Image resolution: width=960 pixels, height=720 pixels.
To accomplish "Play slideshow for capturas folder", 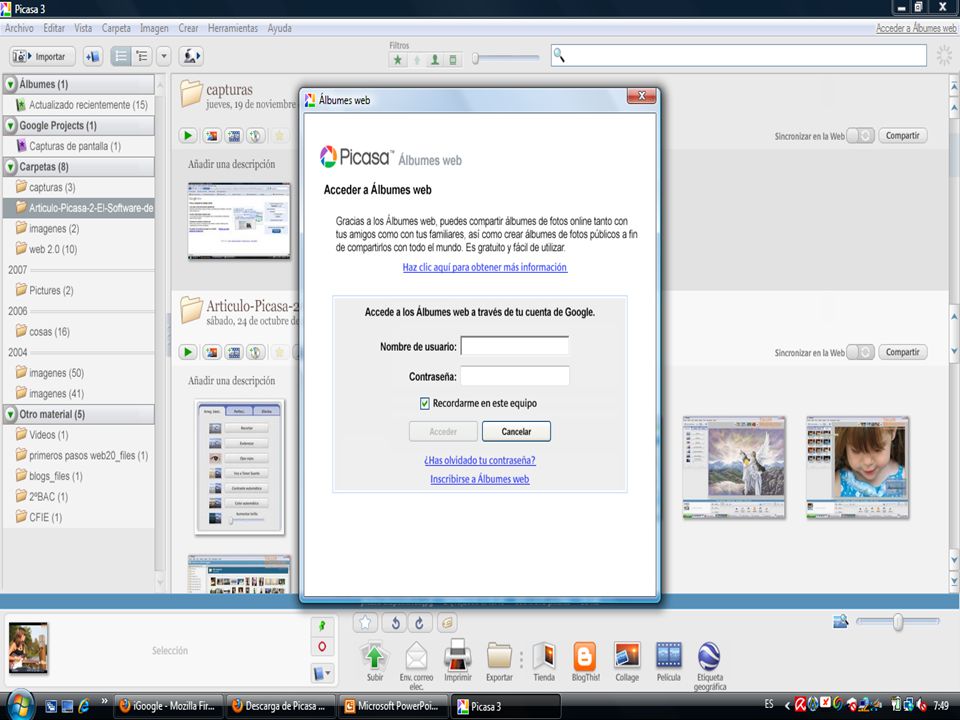I will 188,135.
